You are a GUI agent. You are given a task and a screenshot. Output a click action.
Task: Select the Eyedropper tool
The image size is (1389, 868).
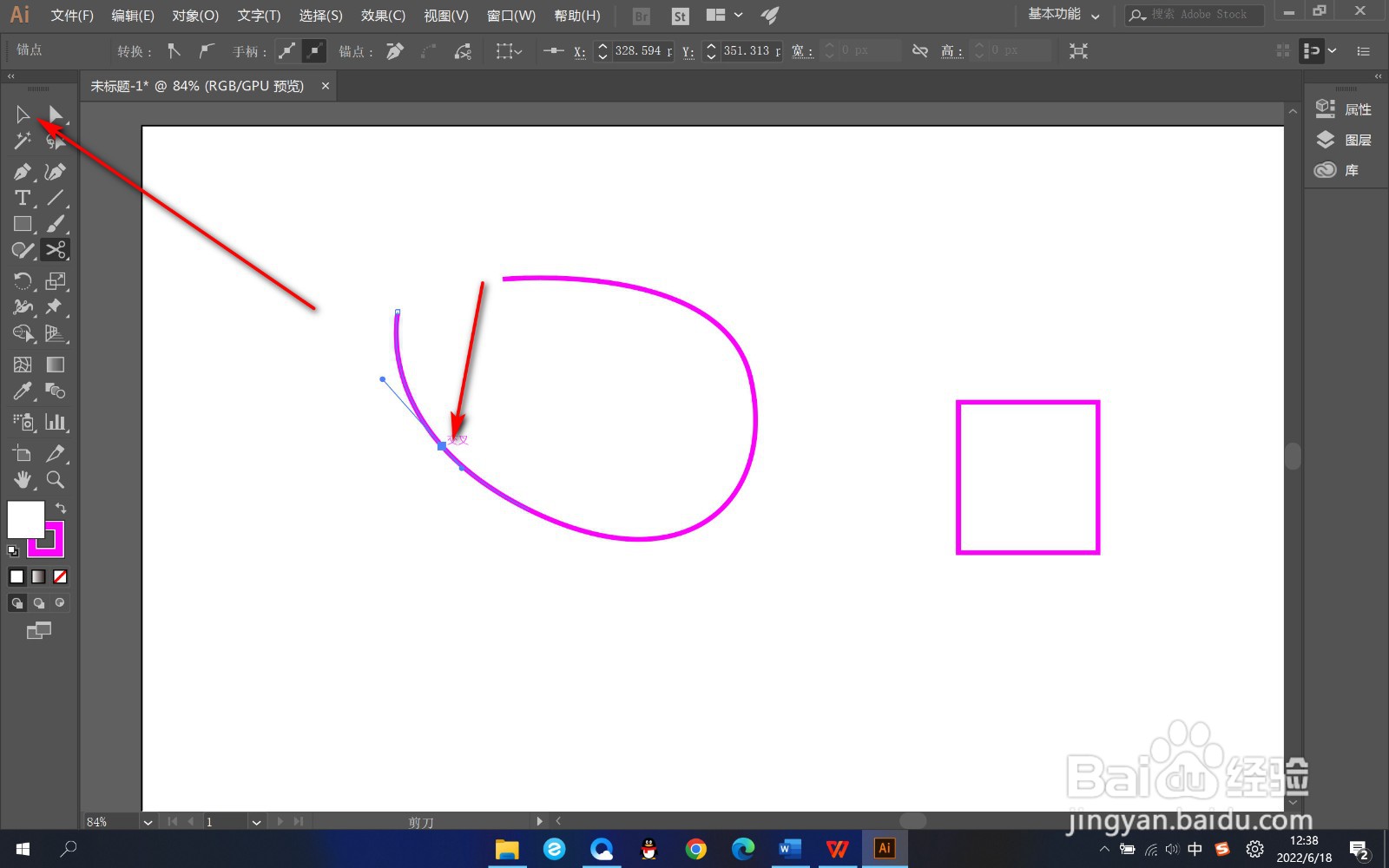click(x=23, y=391)
